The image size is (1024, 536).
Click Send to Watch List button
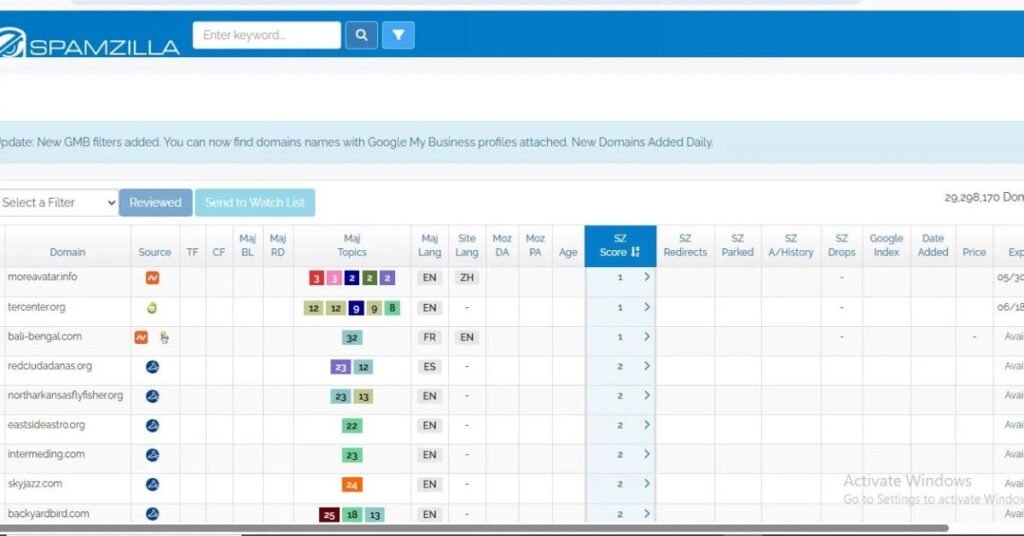tap(255, 202)
